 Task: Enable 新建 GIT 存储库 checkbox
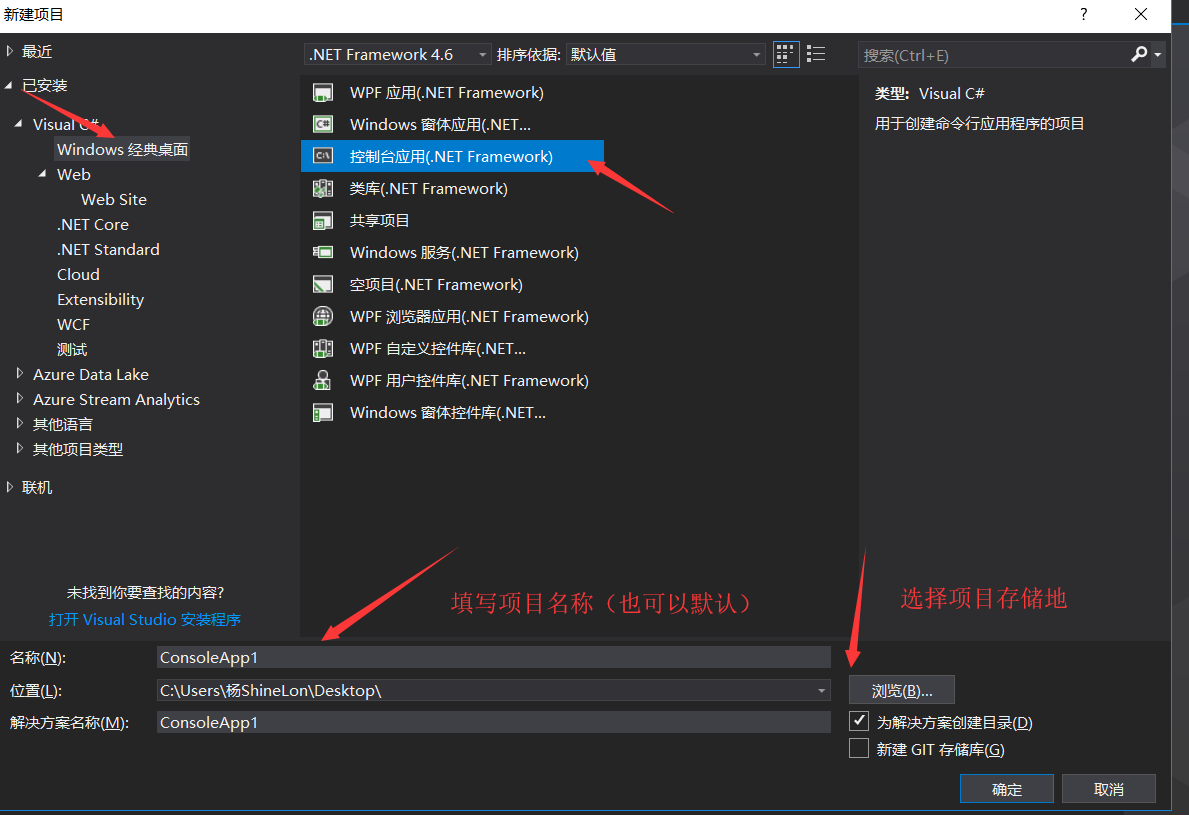click(x=859, y=748)
